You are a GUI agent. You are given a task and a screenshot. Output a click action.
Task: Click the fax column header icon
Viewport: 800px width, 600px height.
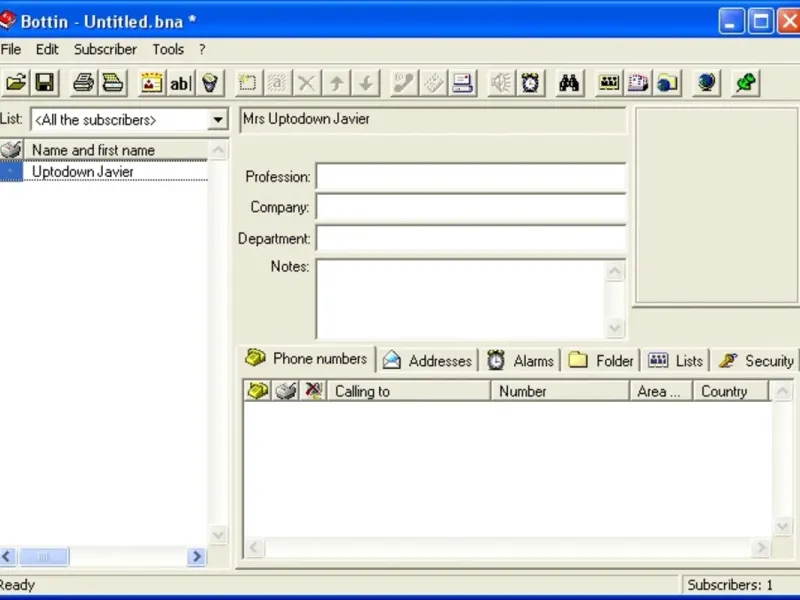(x=286, y=391)
